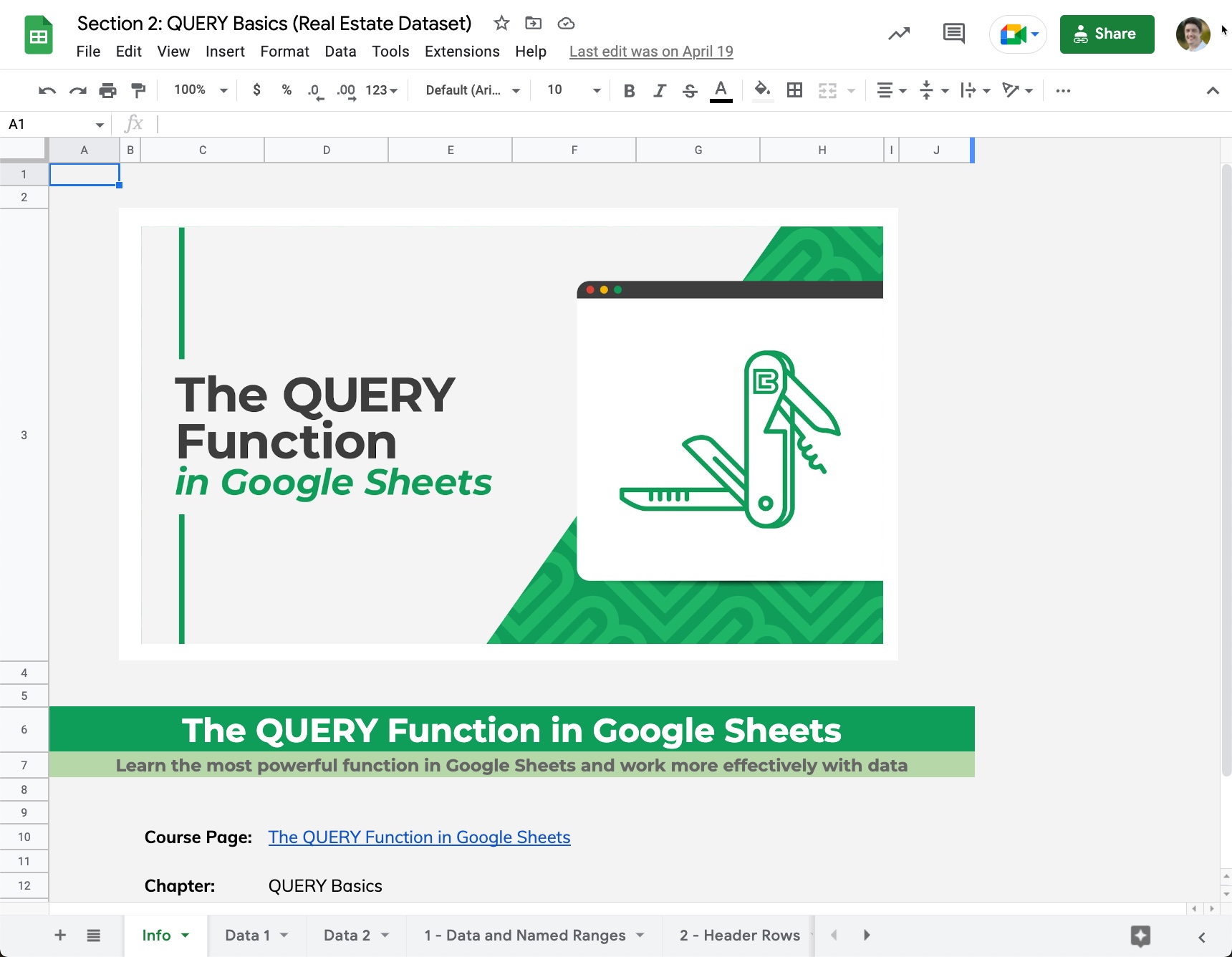Image resolution: width=1232 pixels, height=957 pixels.
Task: Toggle bold formatting
Action: (629, 90)
